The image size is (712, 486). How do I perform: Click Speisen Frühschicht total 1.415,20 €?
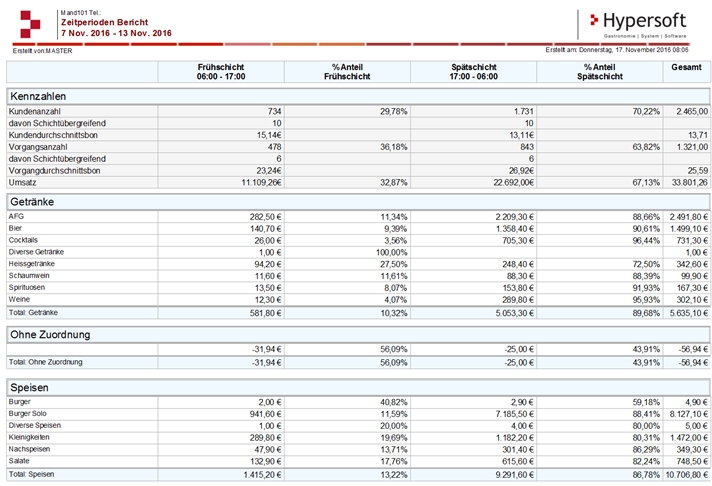point(262,475)
